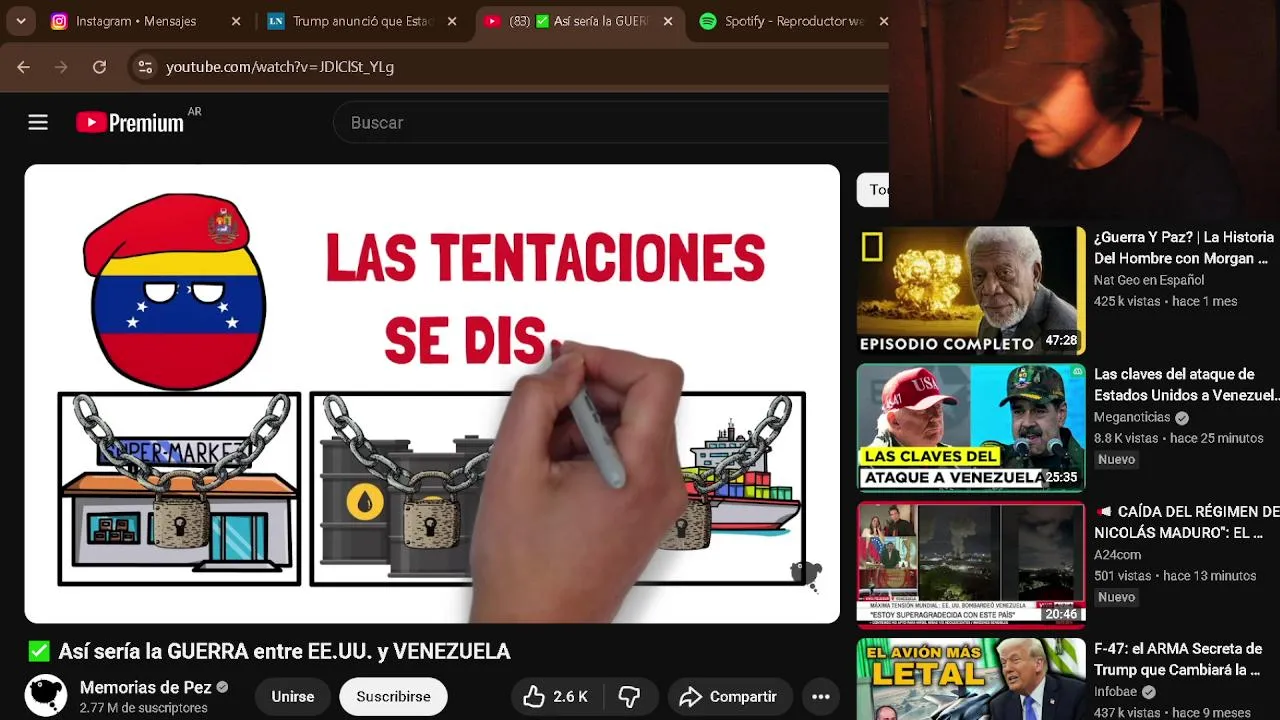The image size is (1280, 720).
Task: Open the tab search dropdown arrow
Action: click(21, 21)
